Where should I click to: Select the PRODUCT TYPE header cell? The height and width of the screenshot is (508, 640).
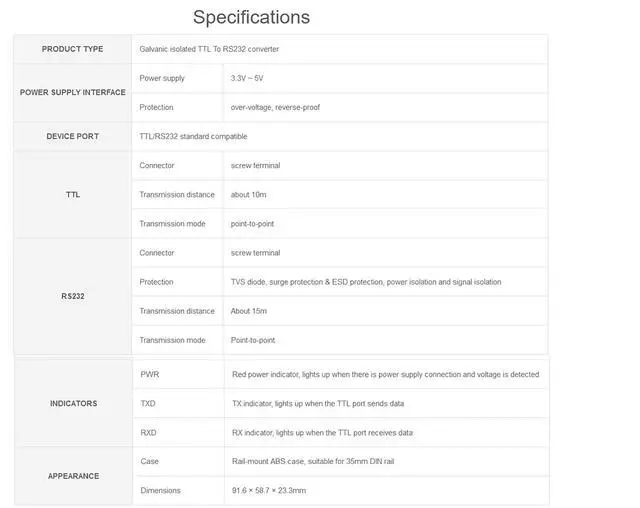[73, 49]
